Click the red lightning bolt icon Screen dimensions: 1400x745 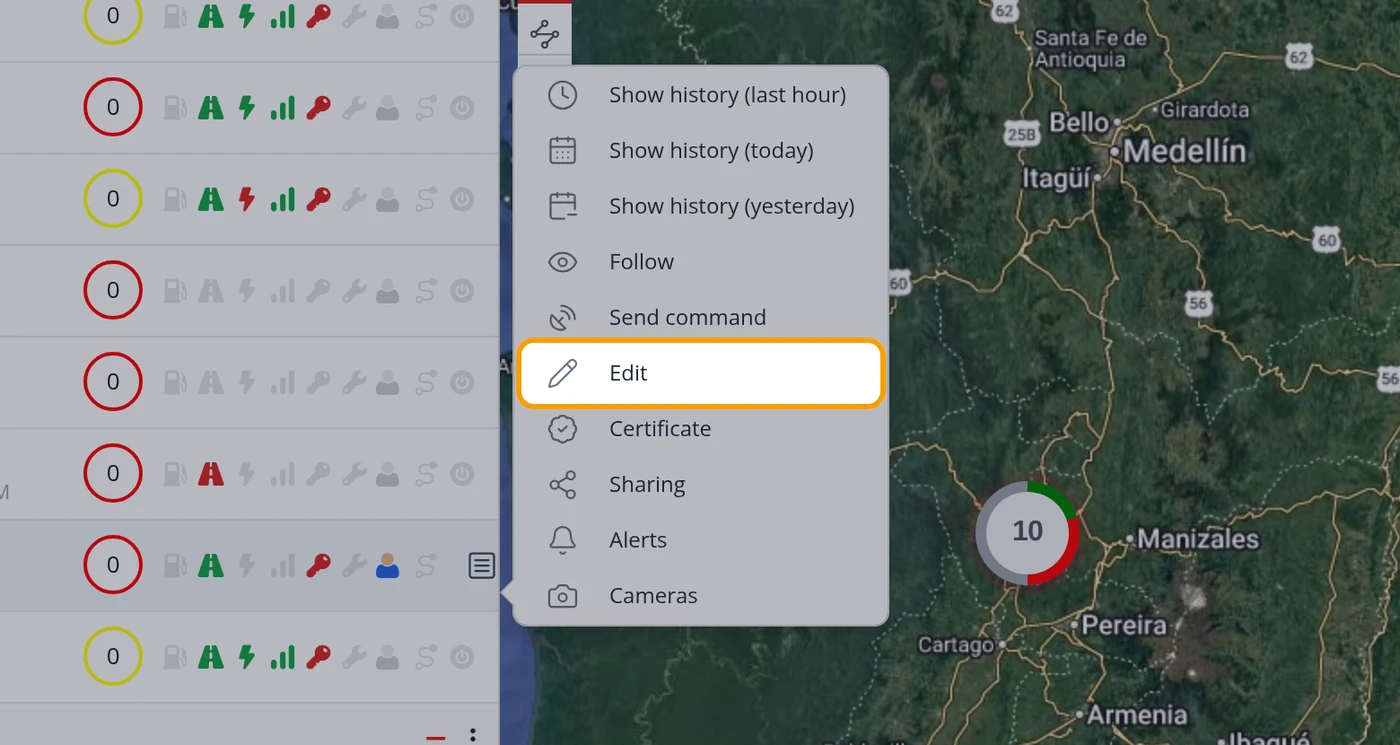tap(246, 199)
